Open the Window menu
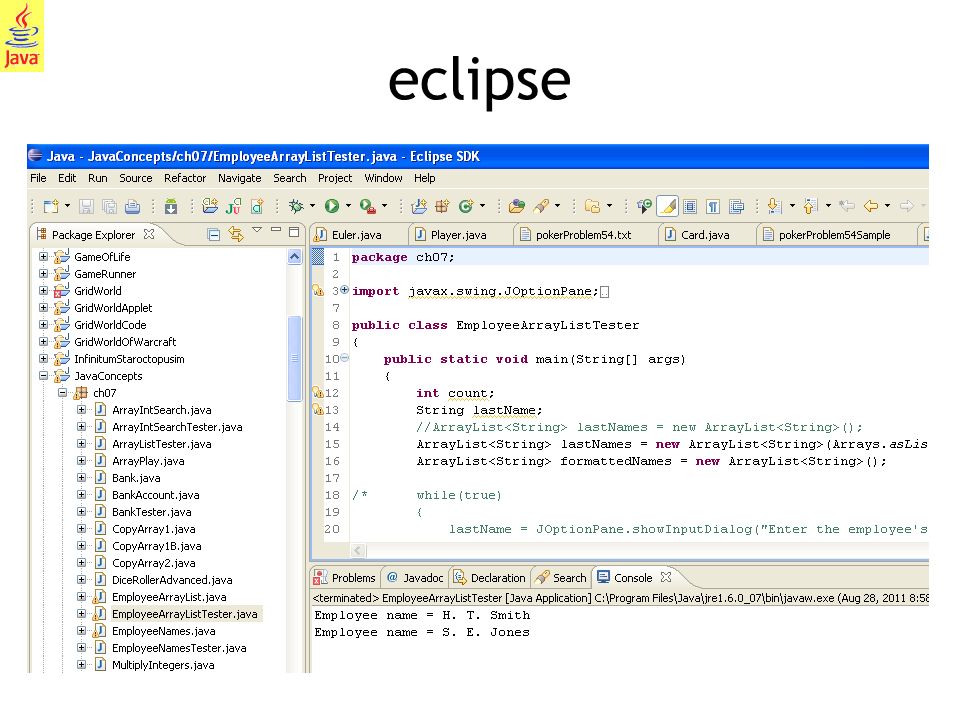Screen dimensions: 960x720 (x=383, y=178)
